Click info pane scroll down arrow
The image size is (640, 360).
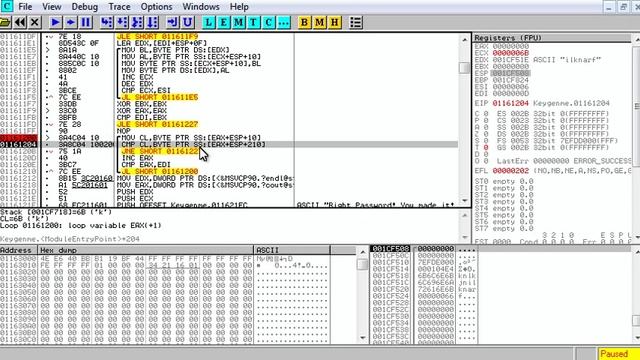tap(464, 237)
